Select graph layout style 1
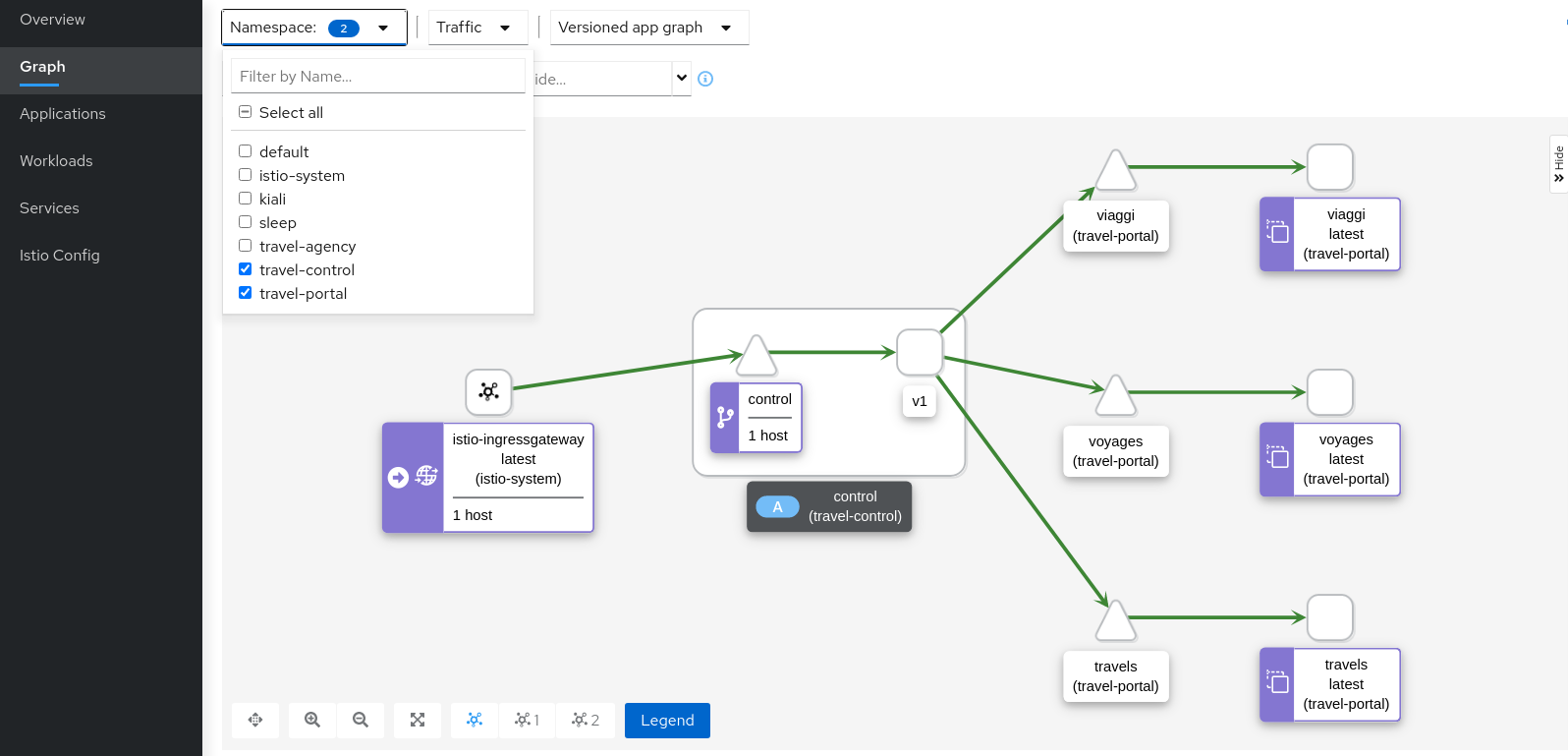 coord(527,720)
